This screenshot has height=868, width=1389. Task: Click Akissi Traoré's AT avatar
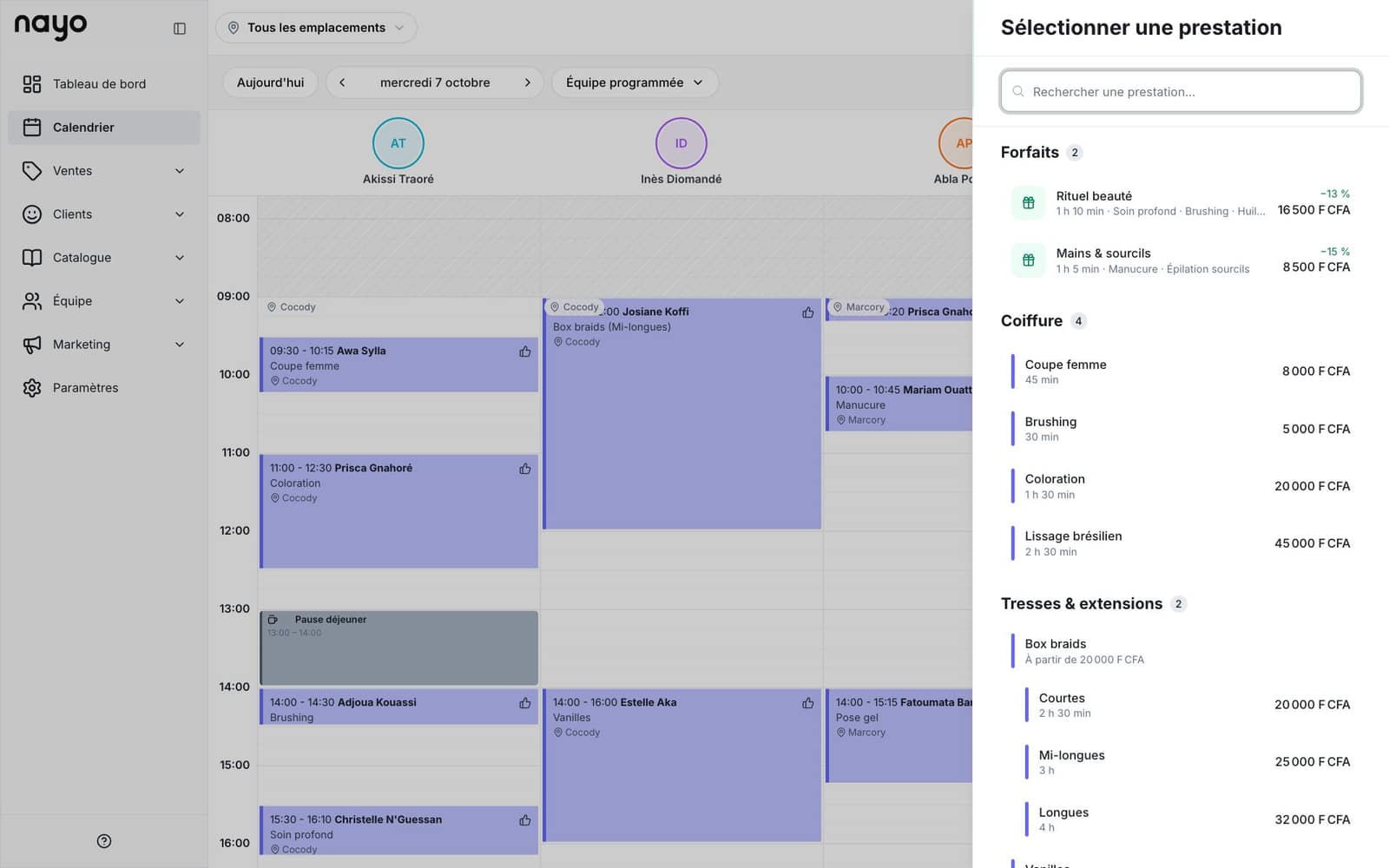[398, 143]
